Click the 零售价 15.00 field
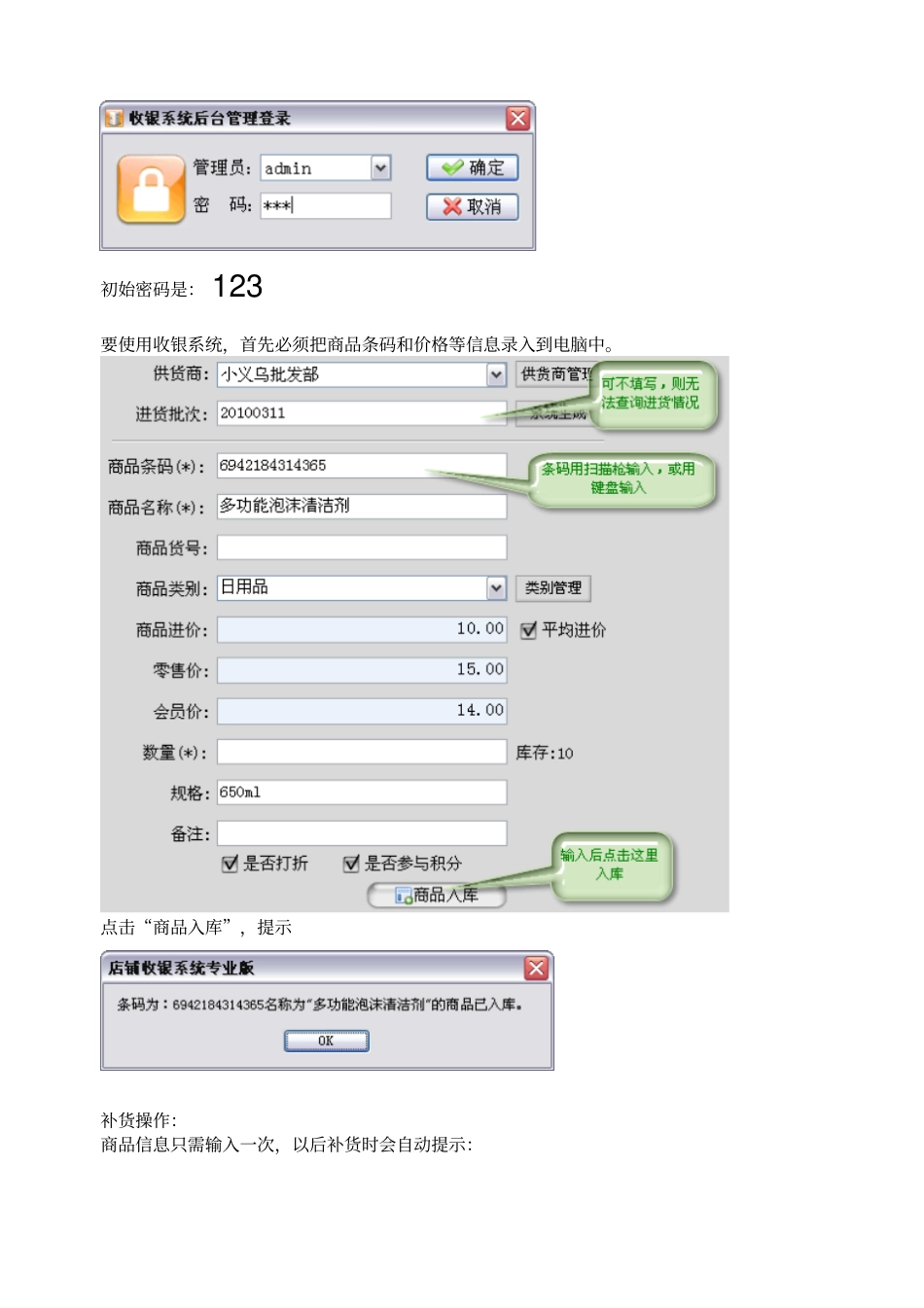 coord(362,670)
